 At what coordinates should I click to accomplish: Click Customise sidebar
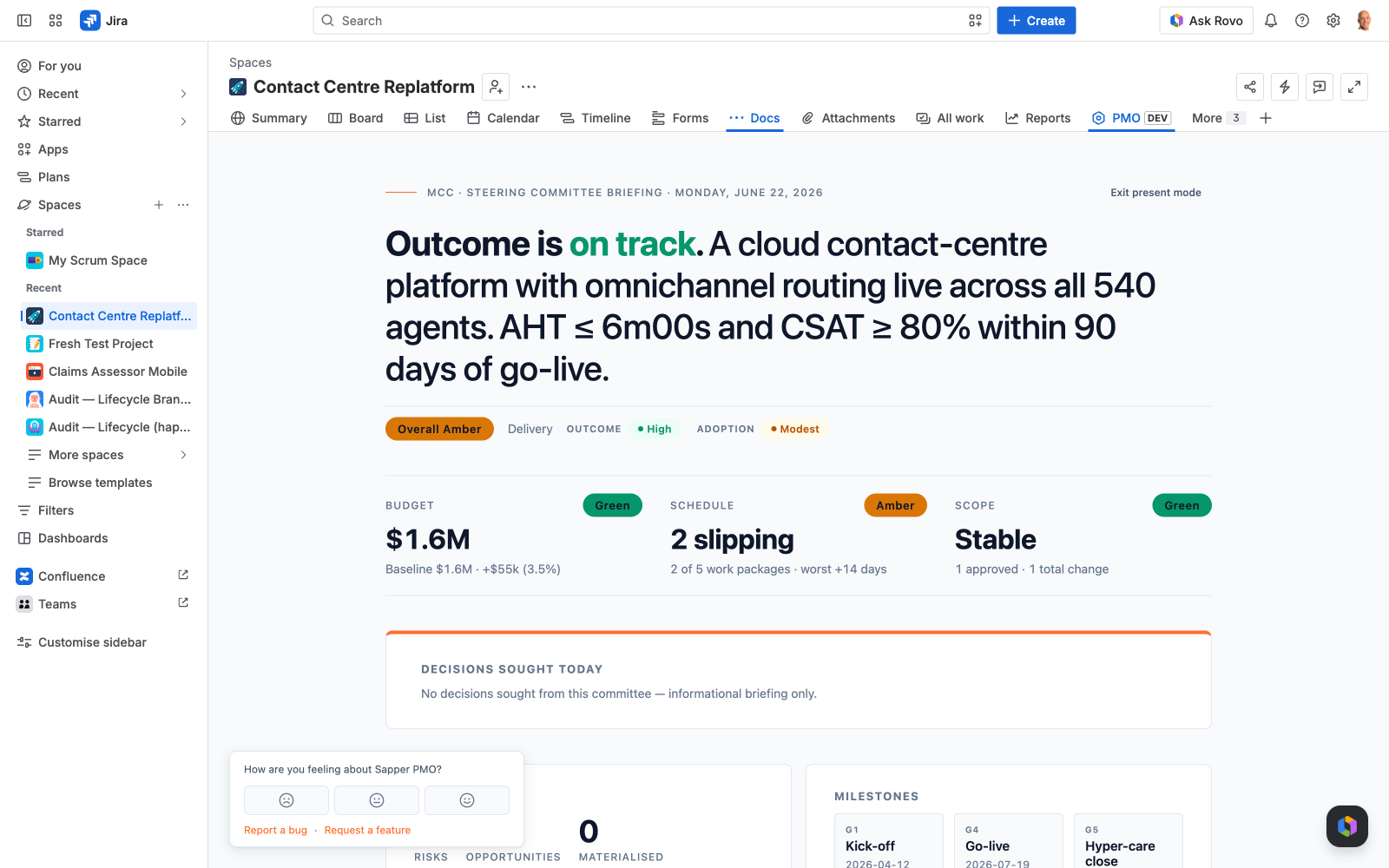pyautogui.click(x=104, y=642)
